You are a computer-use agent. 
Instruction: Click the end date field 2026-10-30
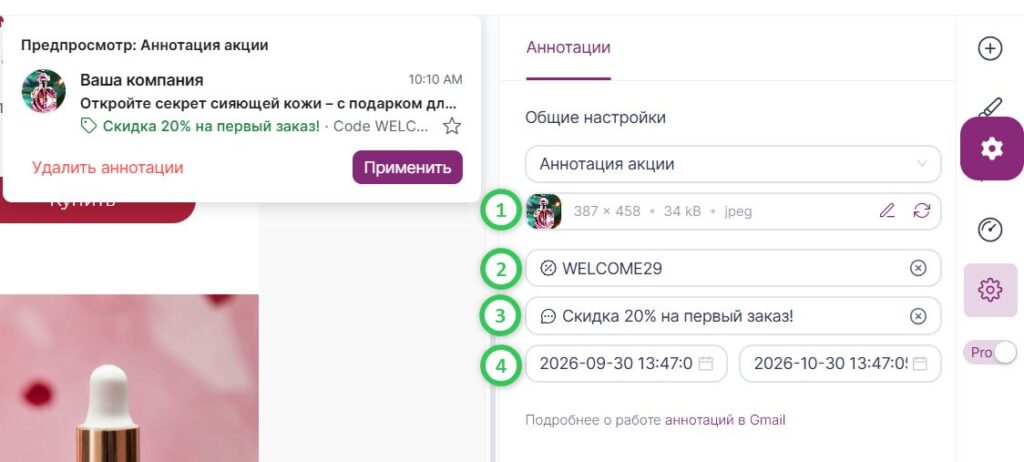[x=840, y=363]
